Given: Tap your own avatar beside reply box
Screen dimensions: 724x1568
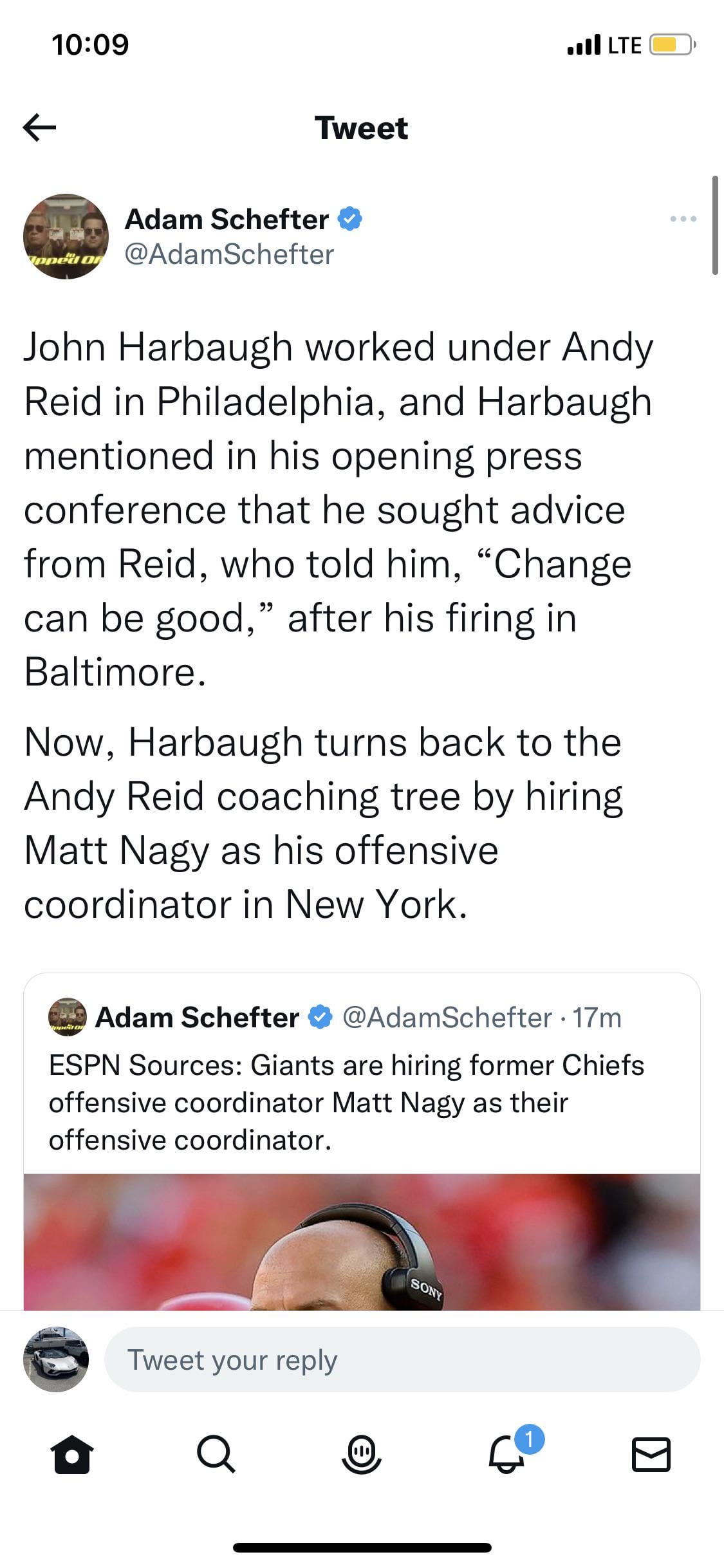Looking at the screenshot, I should [56, 1359].
